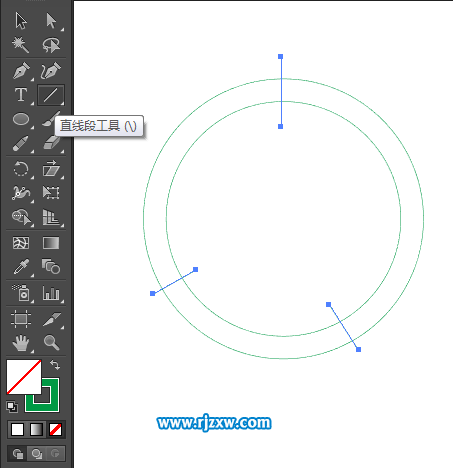Screen dimensions: 453x468
Task: Pick the Rotate tool
Action: pyautogui.click(x=21, y=169)
